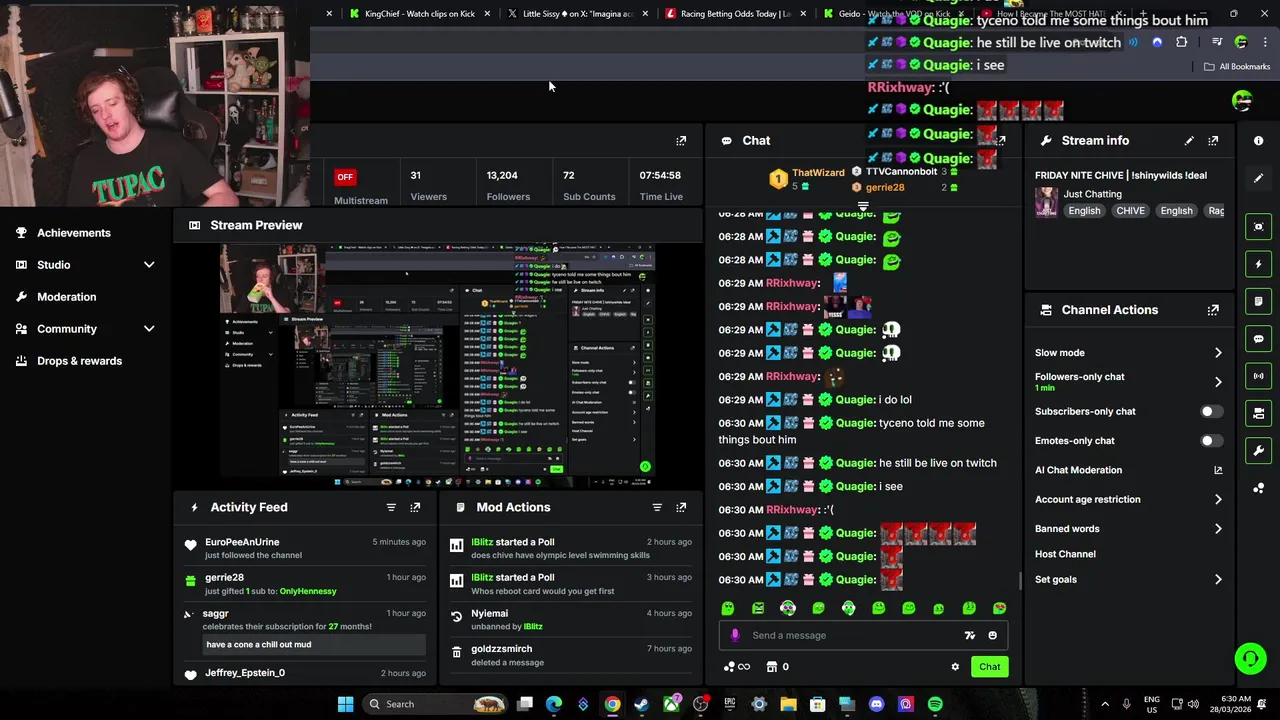Click the green Chat send button
Image resolution: width=1280 pixels, height=720 pixels.
(x=989, y=667)
